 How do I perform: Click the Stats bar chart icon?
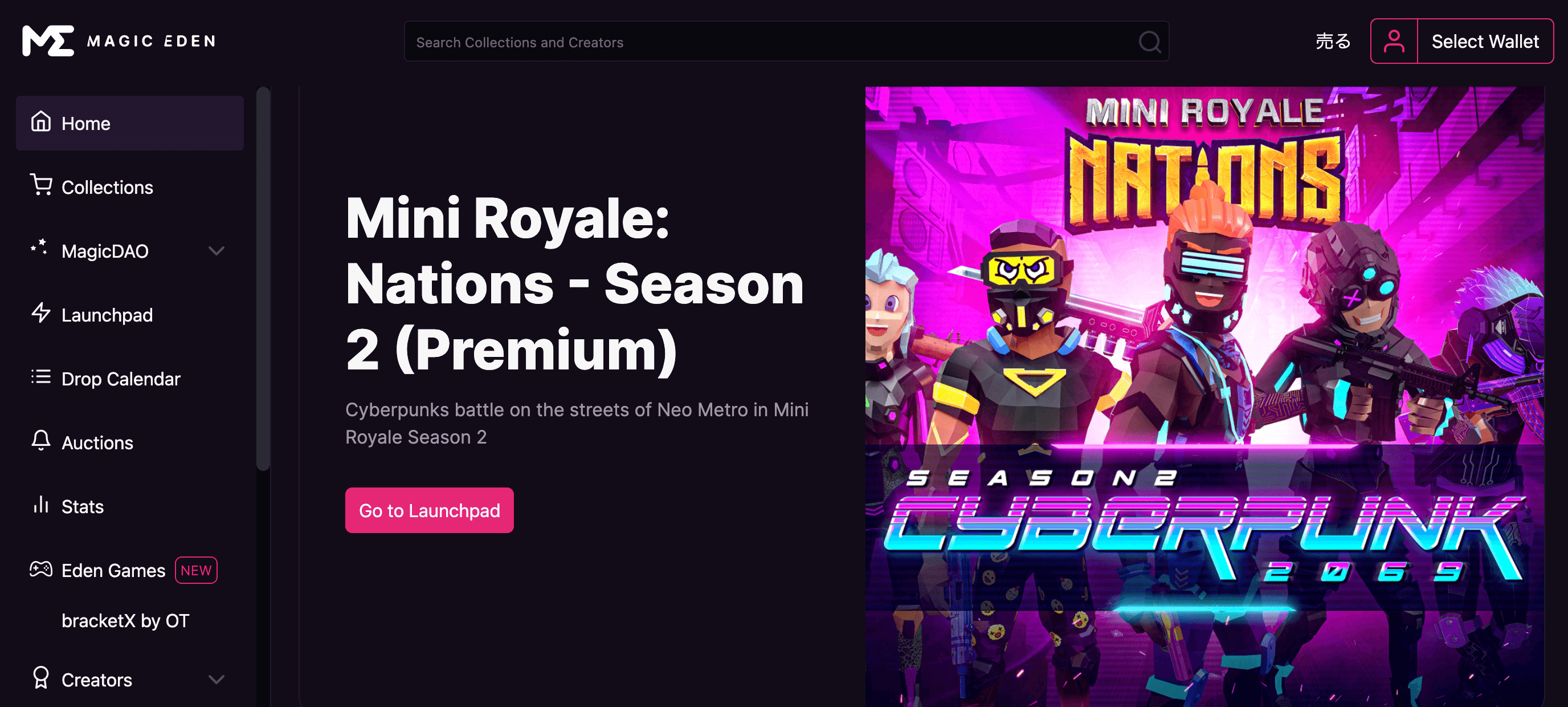[41, 505]
